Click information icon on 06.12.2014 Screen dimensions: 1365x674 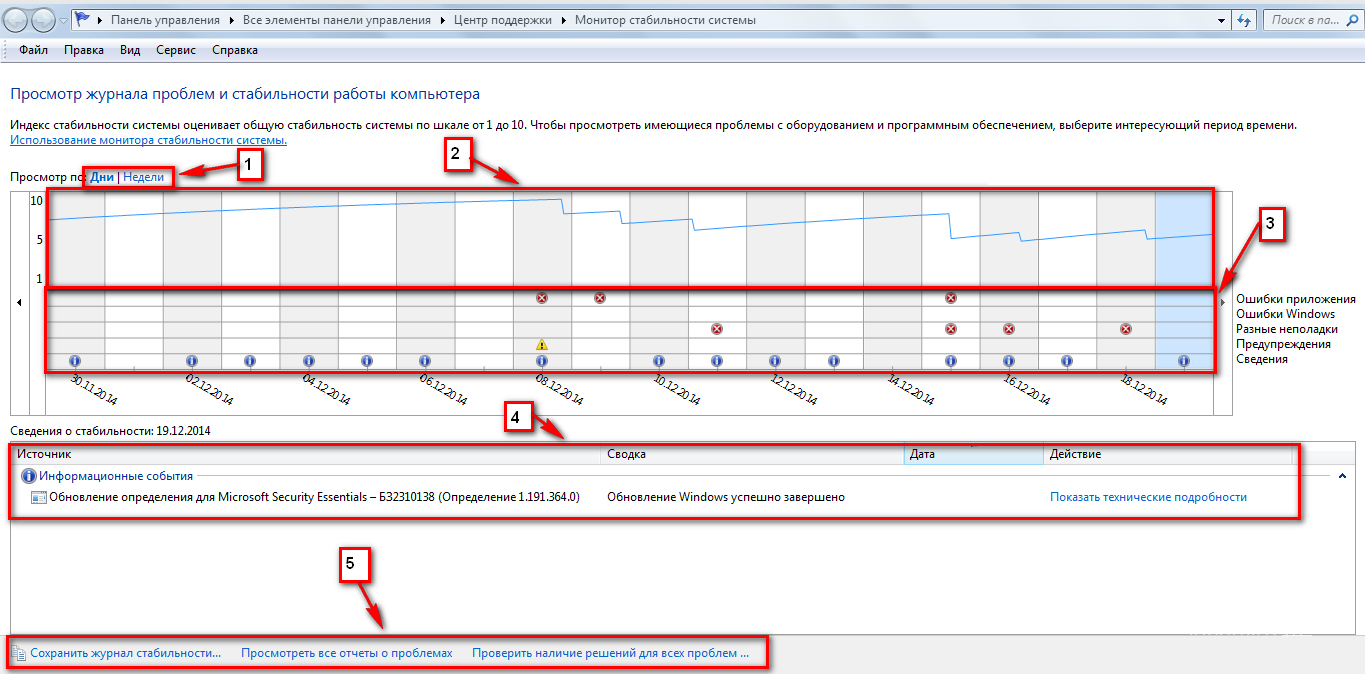pos(425,360)
